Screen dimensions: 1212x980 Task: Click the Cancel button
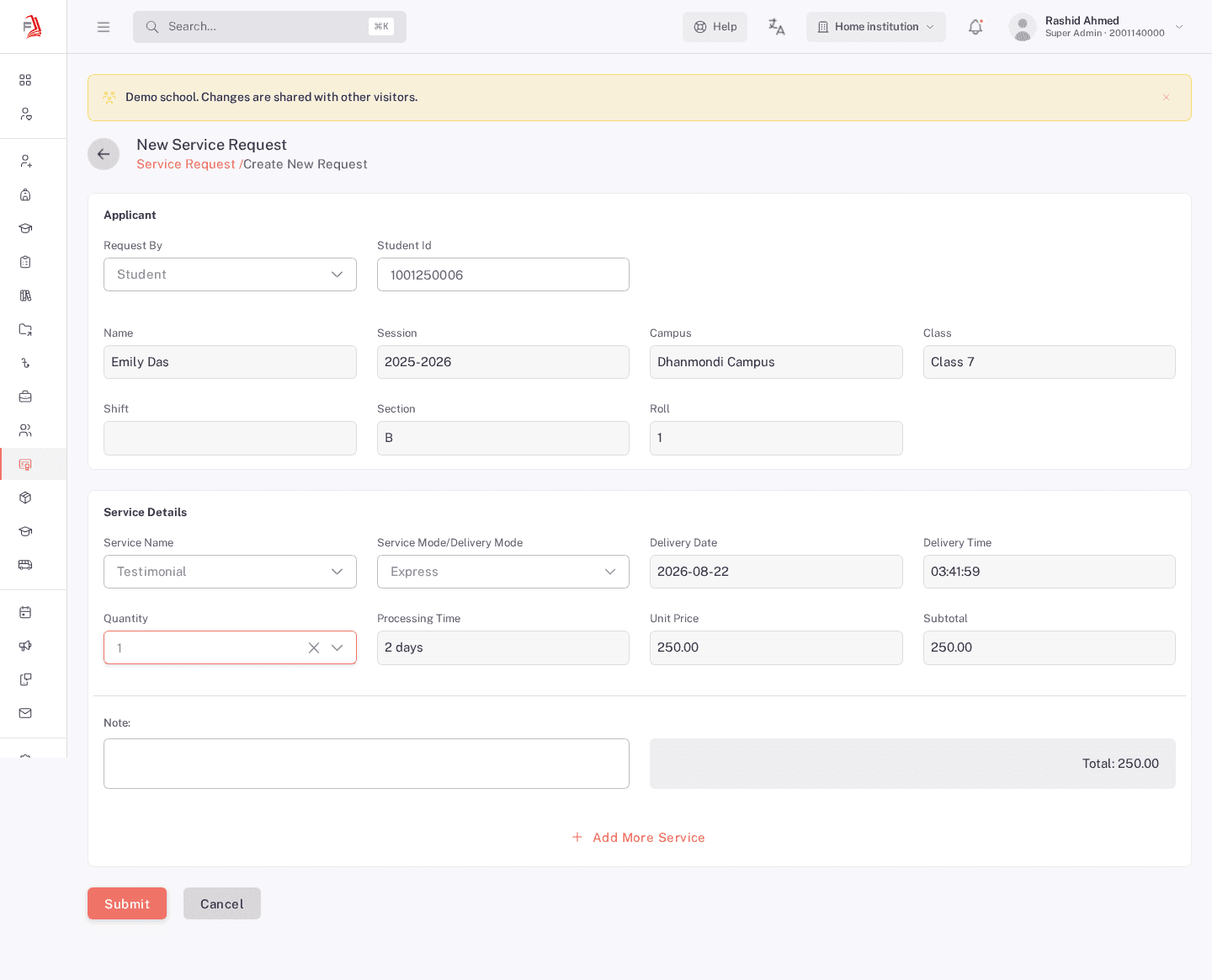point(222,903)
